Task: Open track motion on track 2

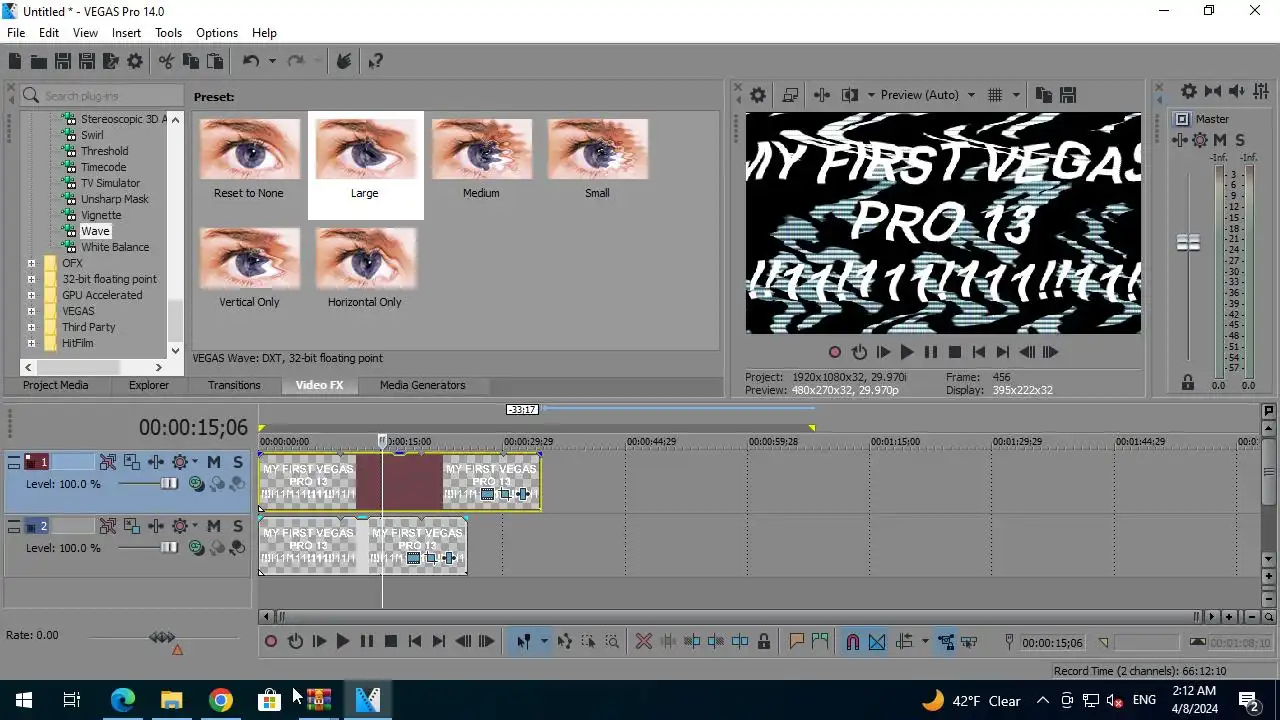Action: tap(132, 526)
